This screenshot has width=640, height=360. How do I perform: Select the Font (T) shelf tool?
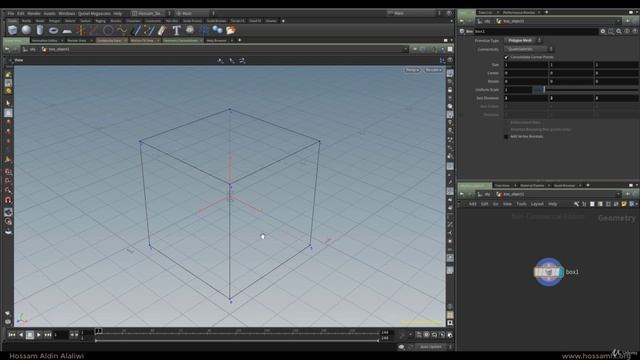coord(176,30)
